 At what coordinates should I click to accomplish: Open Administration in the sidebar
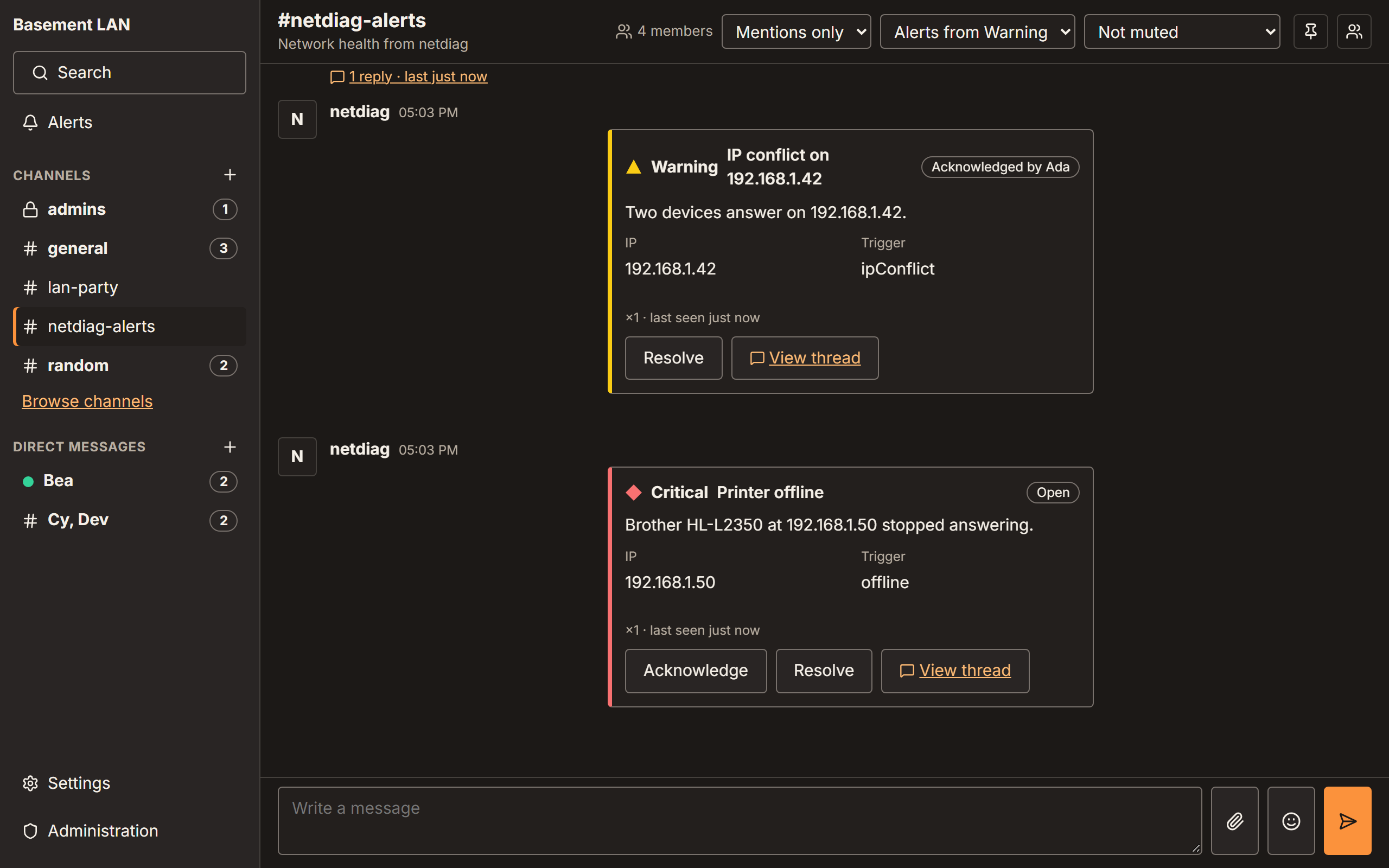(x=130, y=831)
